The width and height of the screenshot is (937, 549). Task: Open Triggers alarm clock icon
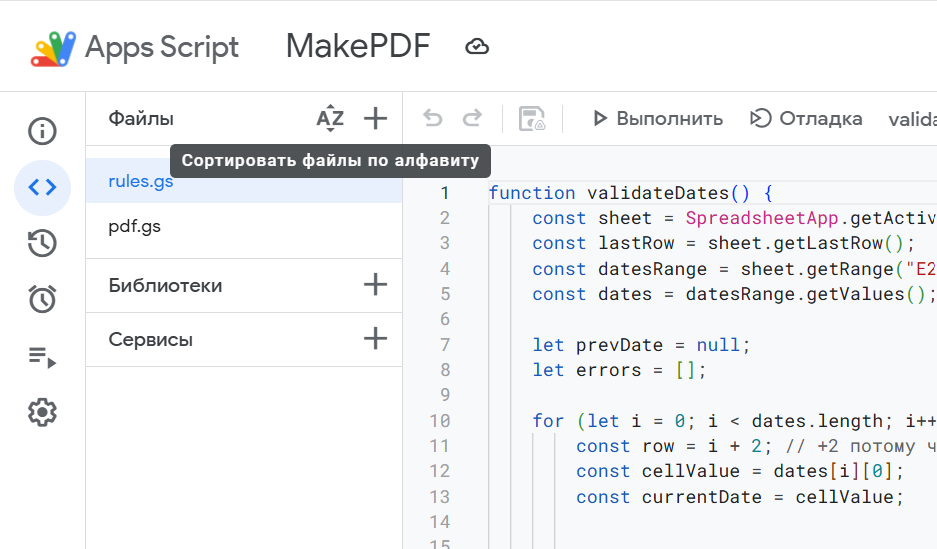coord(42,299)
